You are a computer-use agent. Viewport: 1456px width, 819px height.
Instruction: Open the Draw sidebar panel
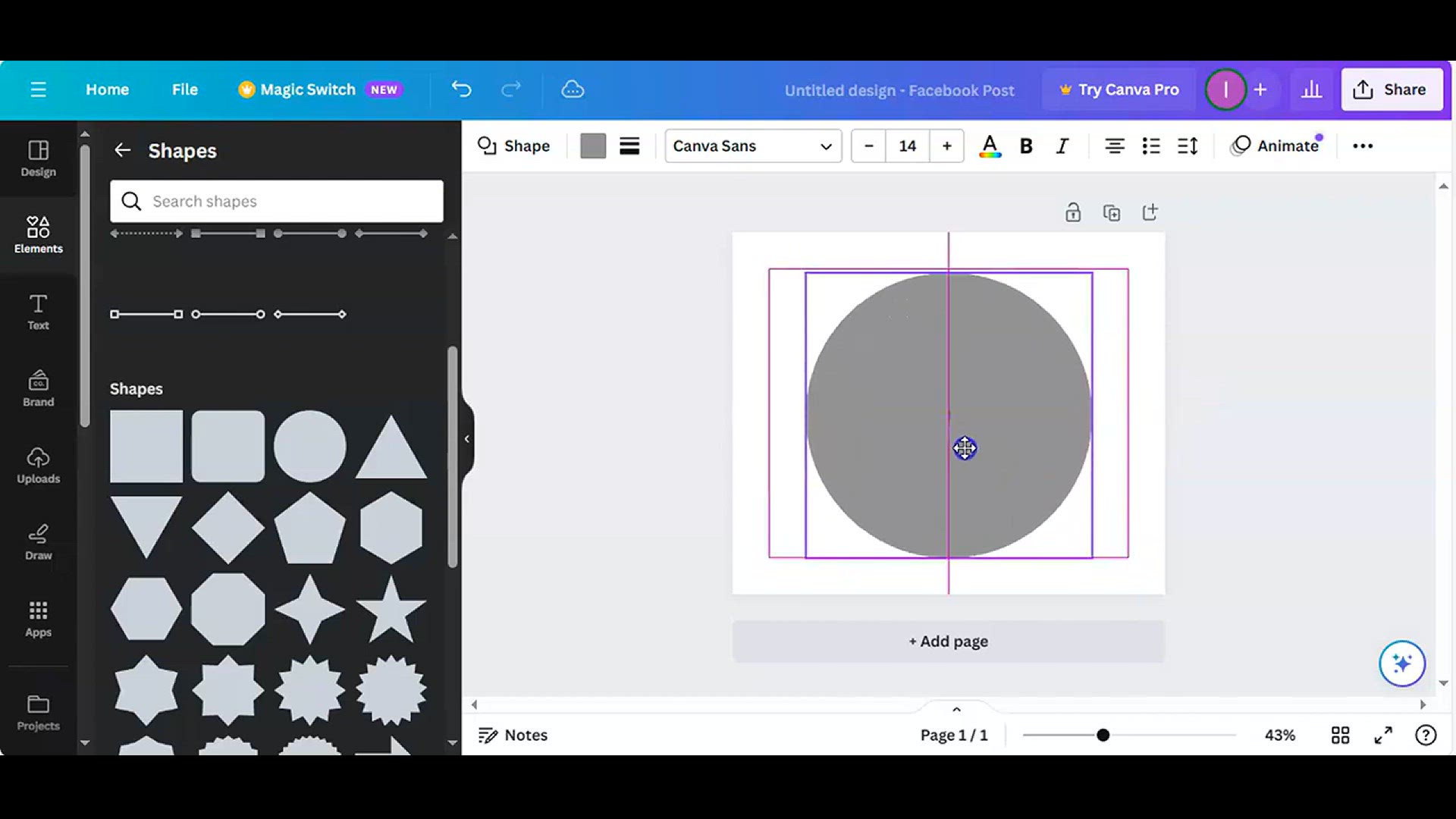pos(38,541)
